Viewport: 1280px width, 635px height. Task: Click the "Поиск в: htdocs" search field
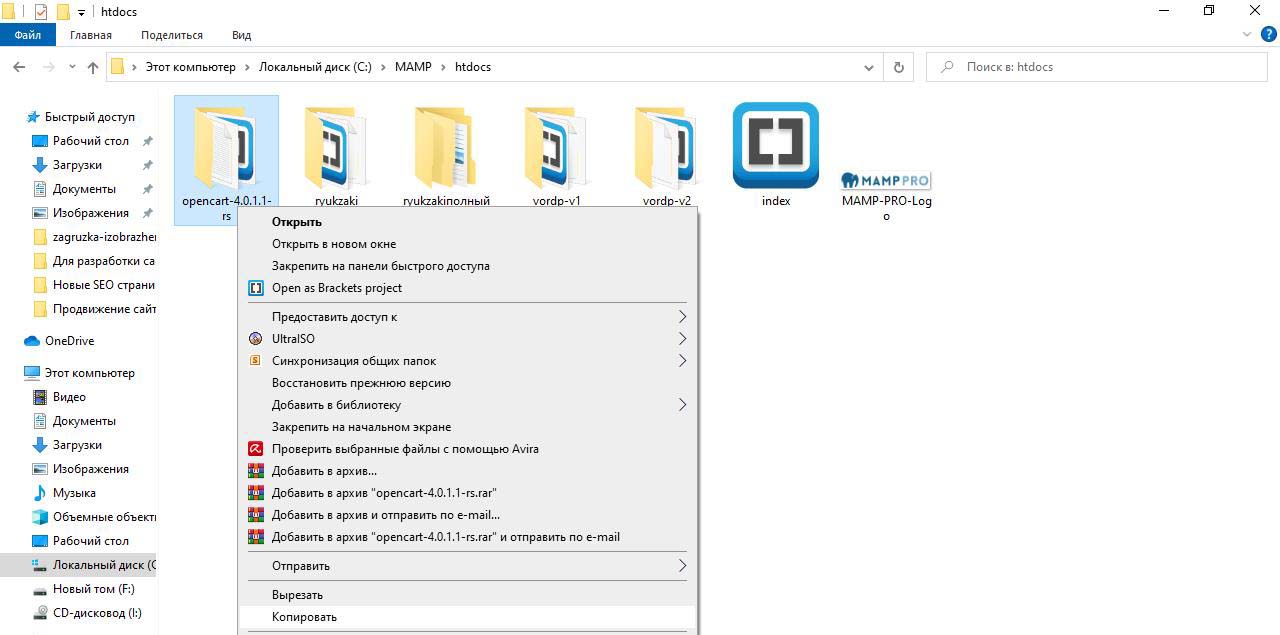point(1100,67)
